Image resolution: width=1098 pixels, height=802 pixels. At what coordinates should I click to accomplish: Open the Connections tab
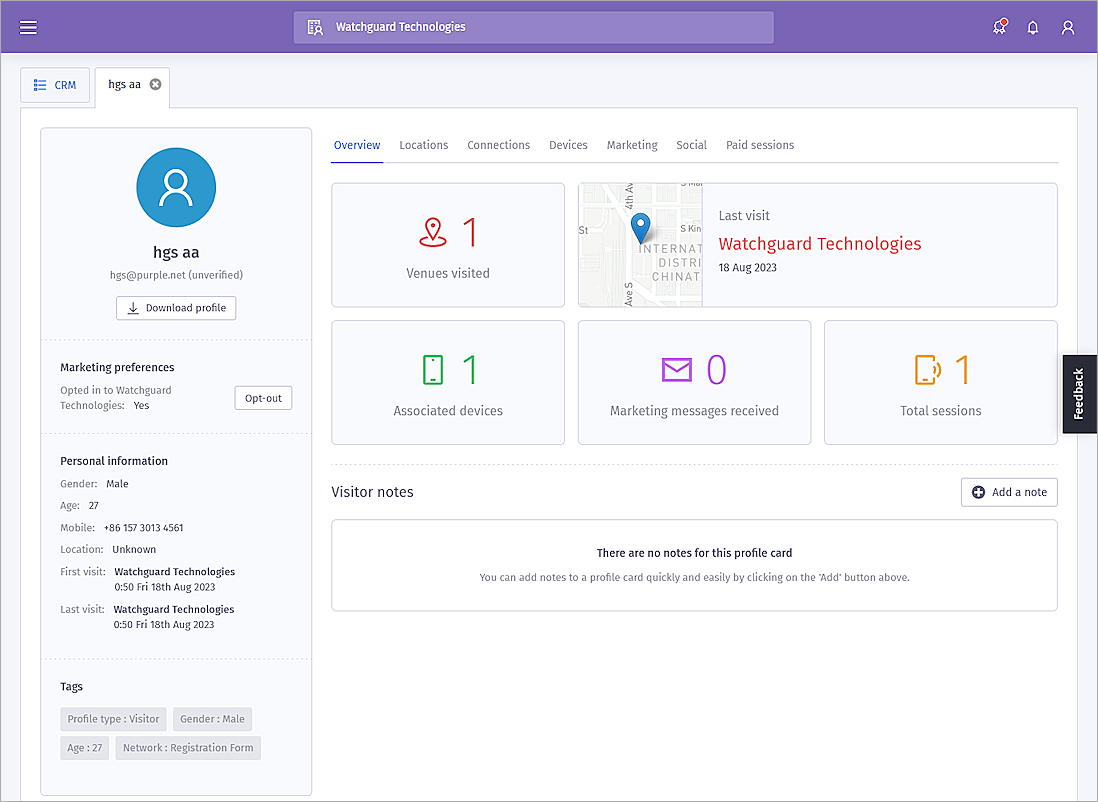click(x=498, y=145)
